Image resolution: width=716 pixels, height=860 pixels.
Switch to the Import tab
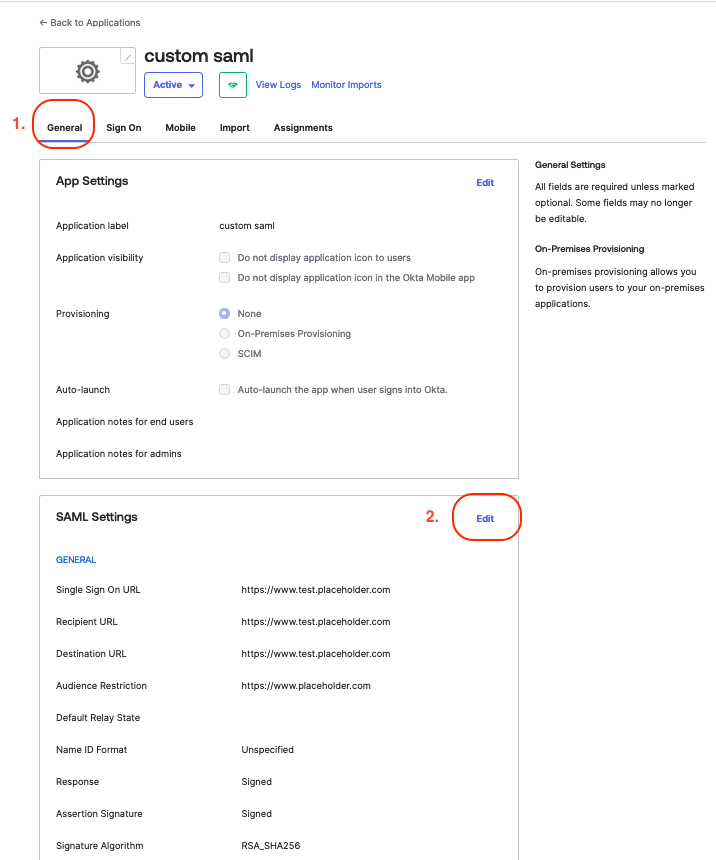coord(234,128)
